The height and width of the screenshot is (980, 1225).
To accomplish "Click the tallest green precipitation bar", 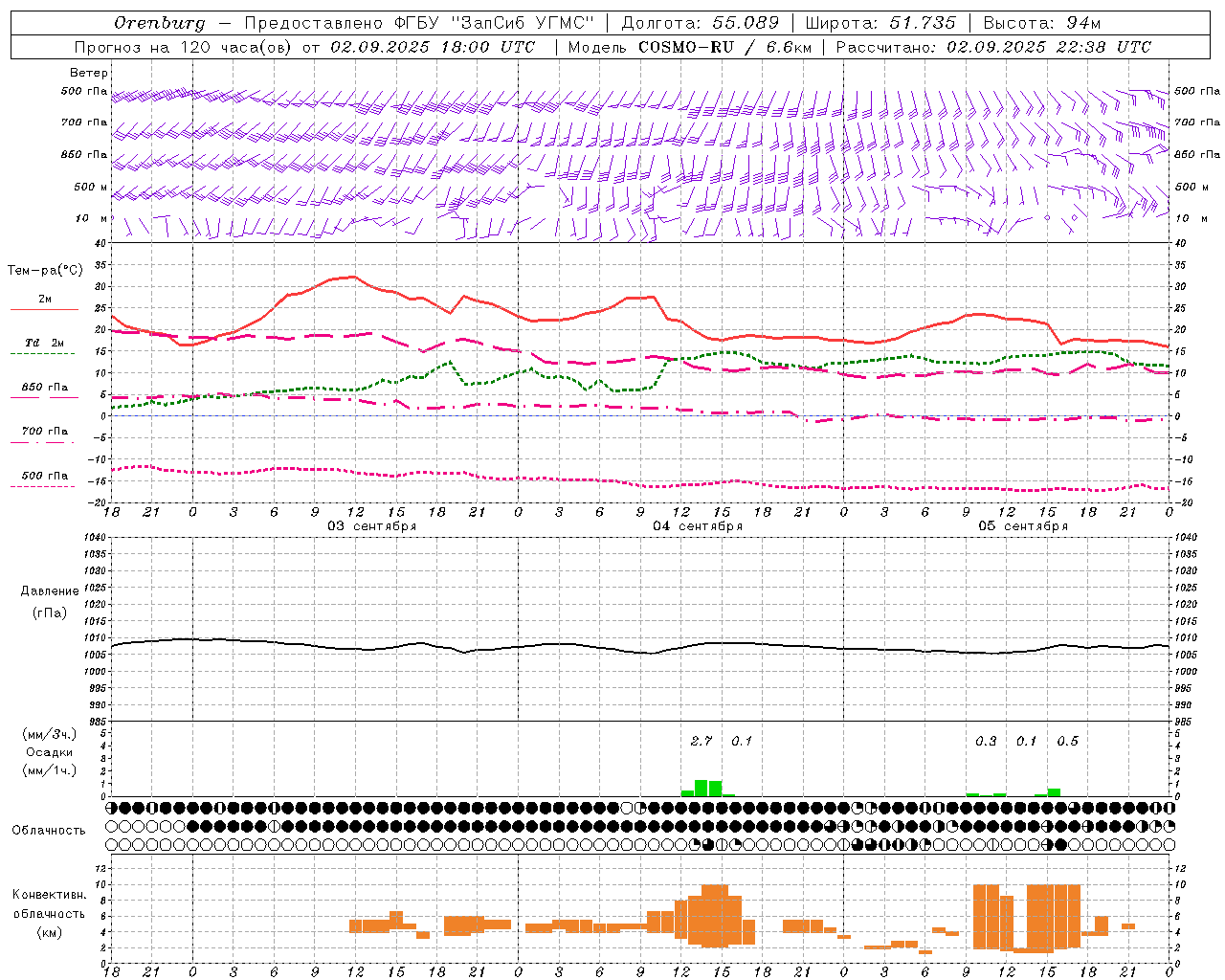I will pos(702,789).
